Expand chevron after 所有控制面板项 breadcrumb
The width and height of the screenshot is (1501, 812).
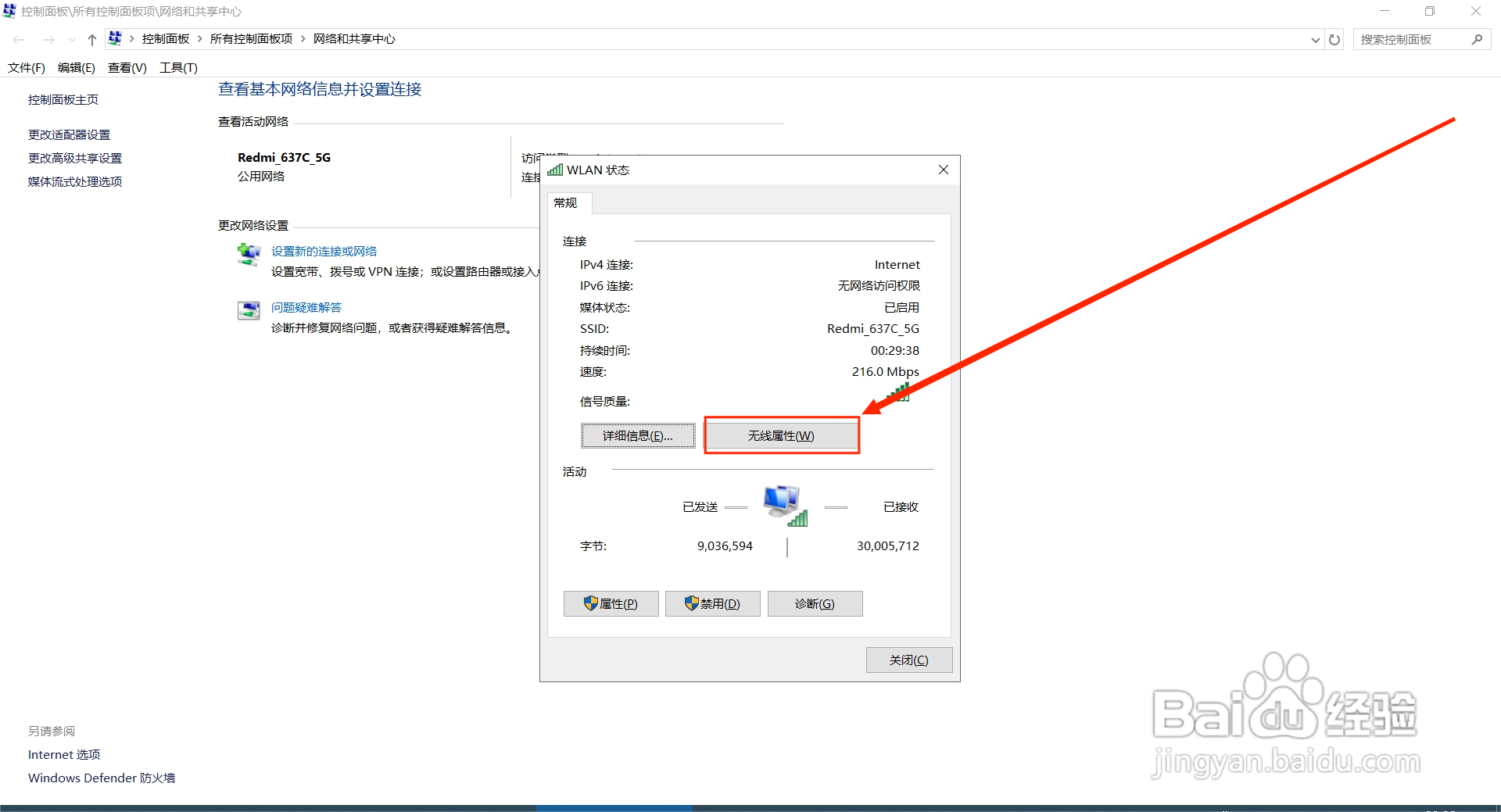click(303, 39)
